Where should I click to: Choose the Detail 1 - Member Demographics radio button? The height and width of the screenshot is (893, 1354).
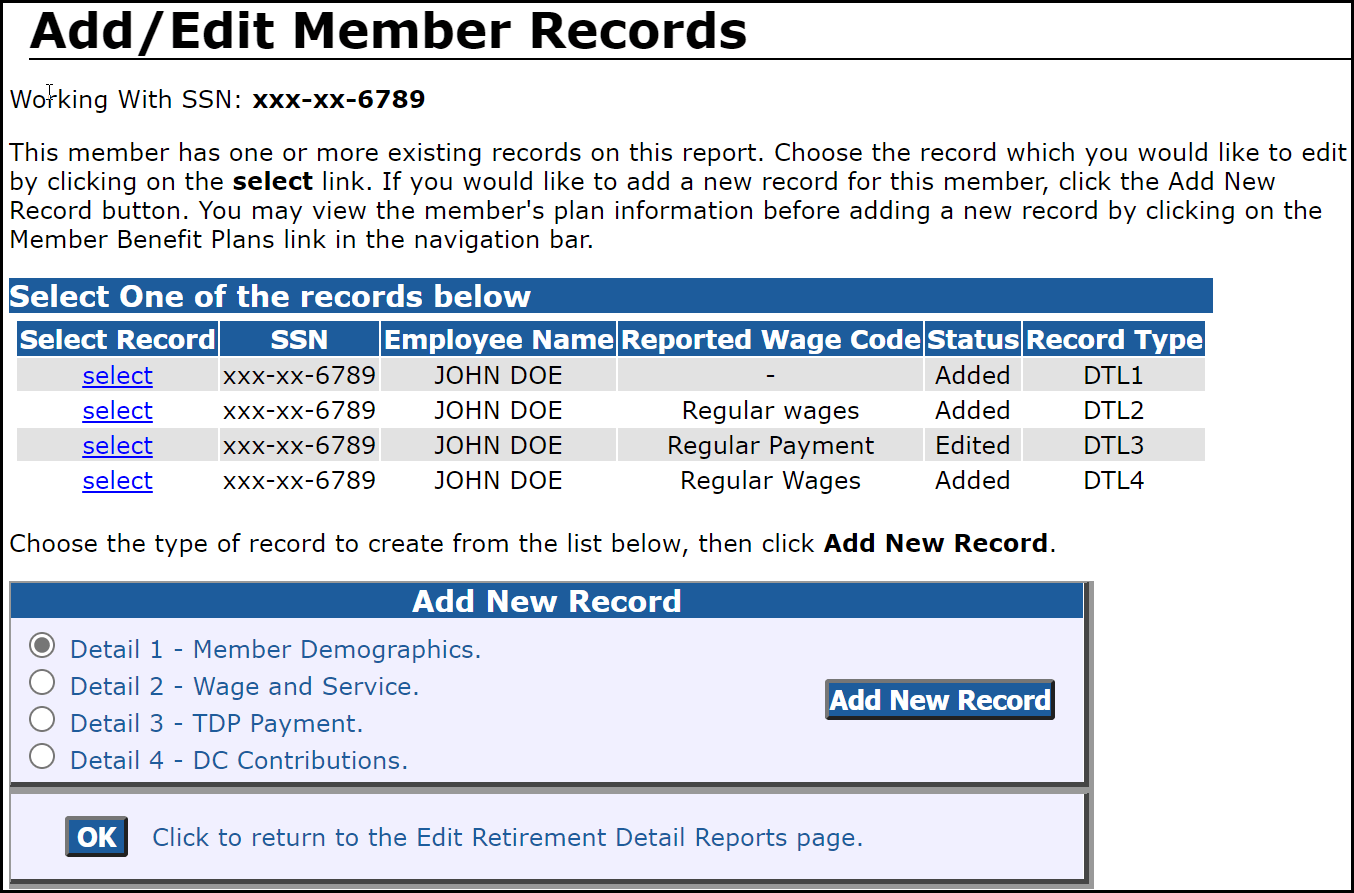click(42, 645)
